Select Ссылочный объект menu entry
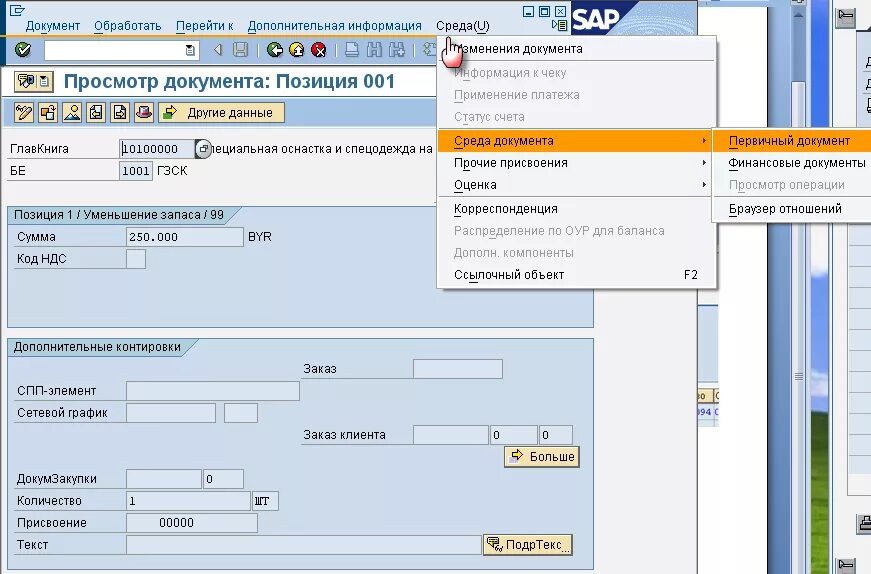Screen dimensions: 871x574 (577, 275)
